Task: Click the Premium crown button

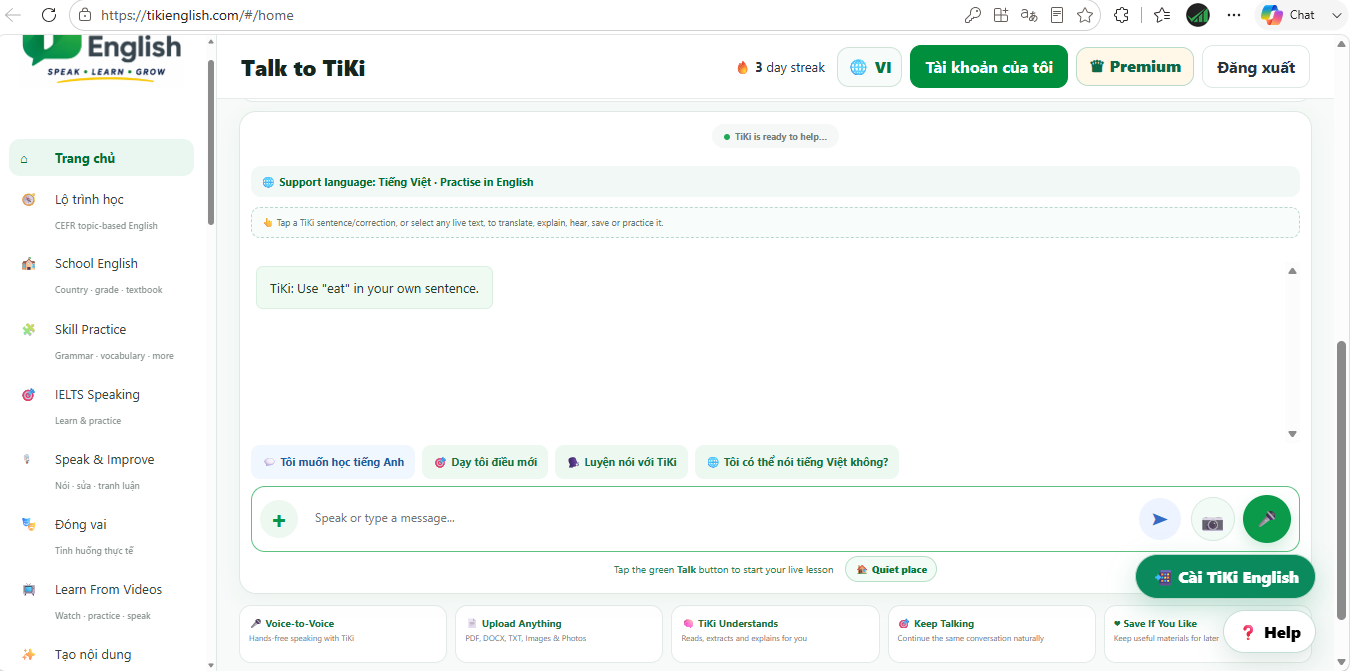Action: 1135,67
